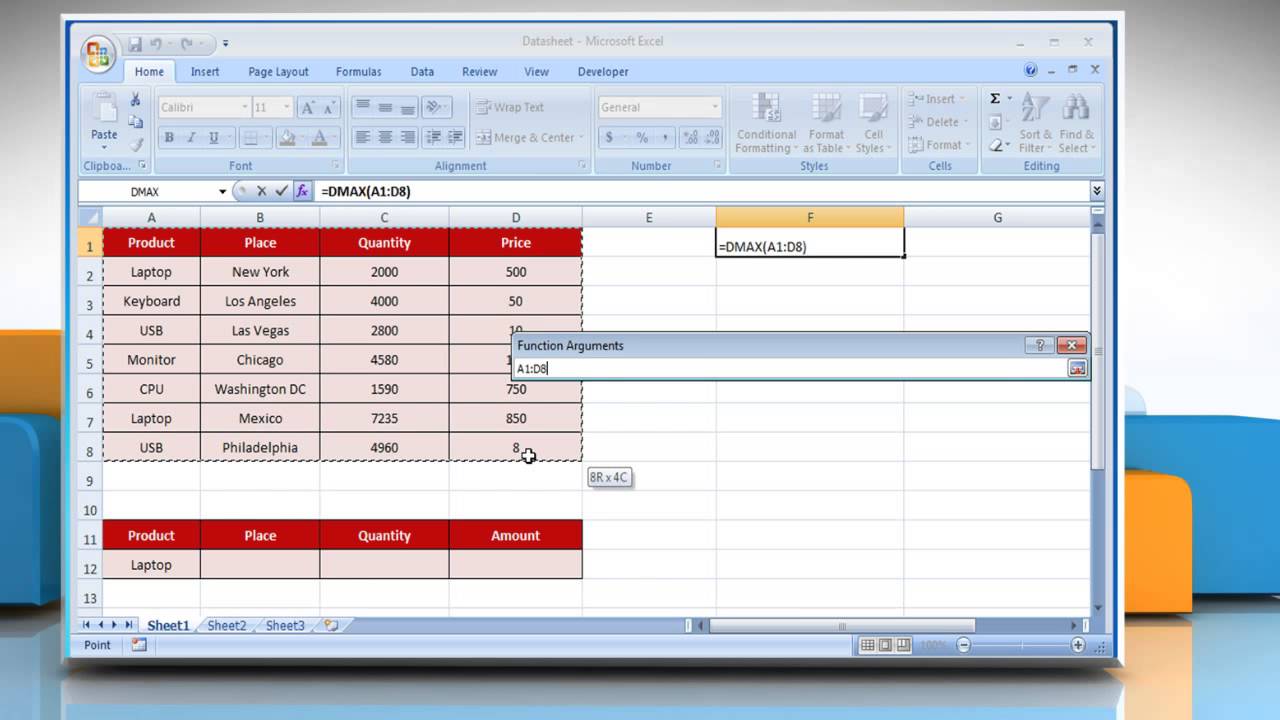This screenshot has width=1280, height=720.
Task: Click the Zoom In plus button
Action: point(1078,646)
